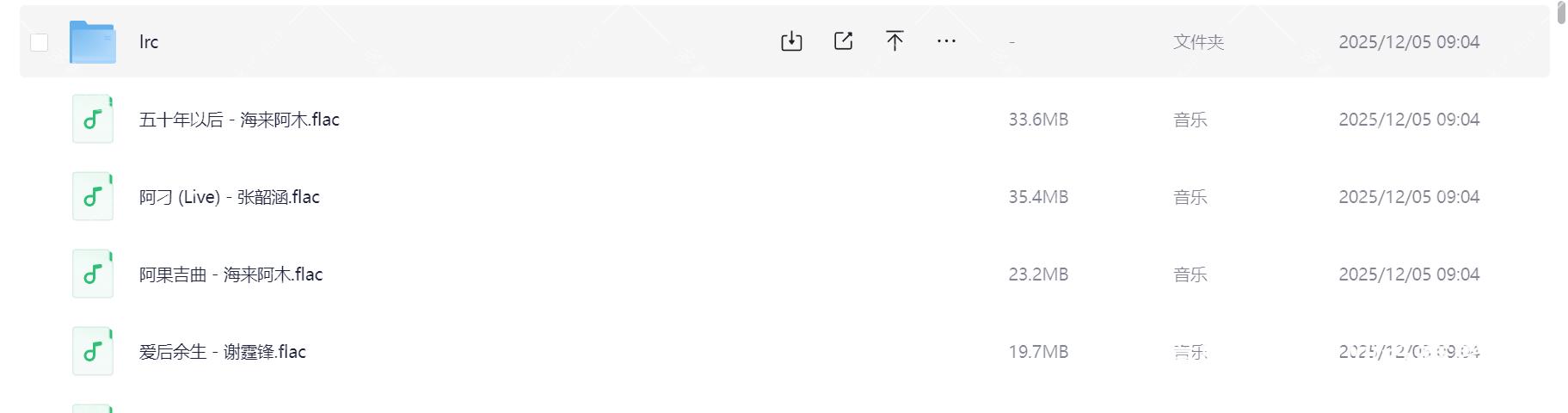Screen dimensions: 1568x413
Task: Click the 文件夹 type label of lrc
Action: point(1198,42)
